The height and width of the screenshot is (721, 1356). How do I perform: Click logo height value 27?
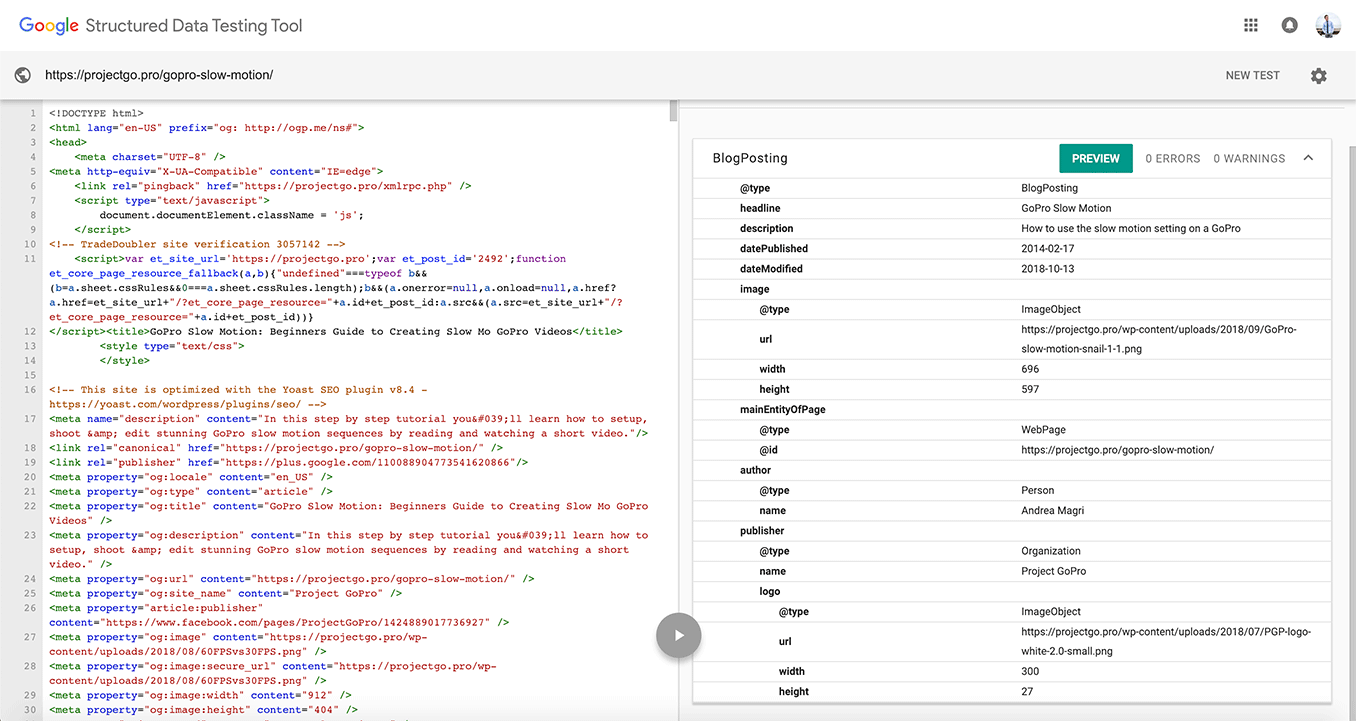1027,691
